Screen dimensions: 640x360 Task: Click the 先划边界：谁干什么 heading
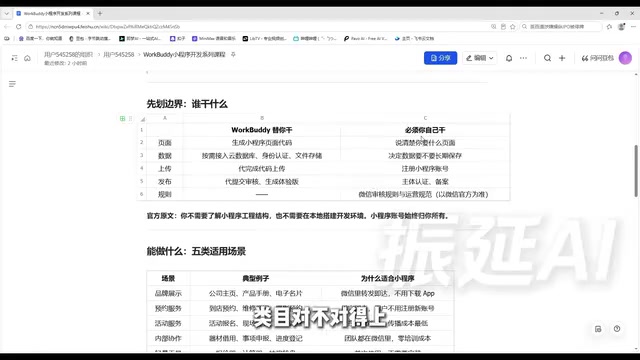tap(187, 104)
